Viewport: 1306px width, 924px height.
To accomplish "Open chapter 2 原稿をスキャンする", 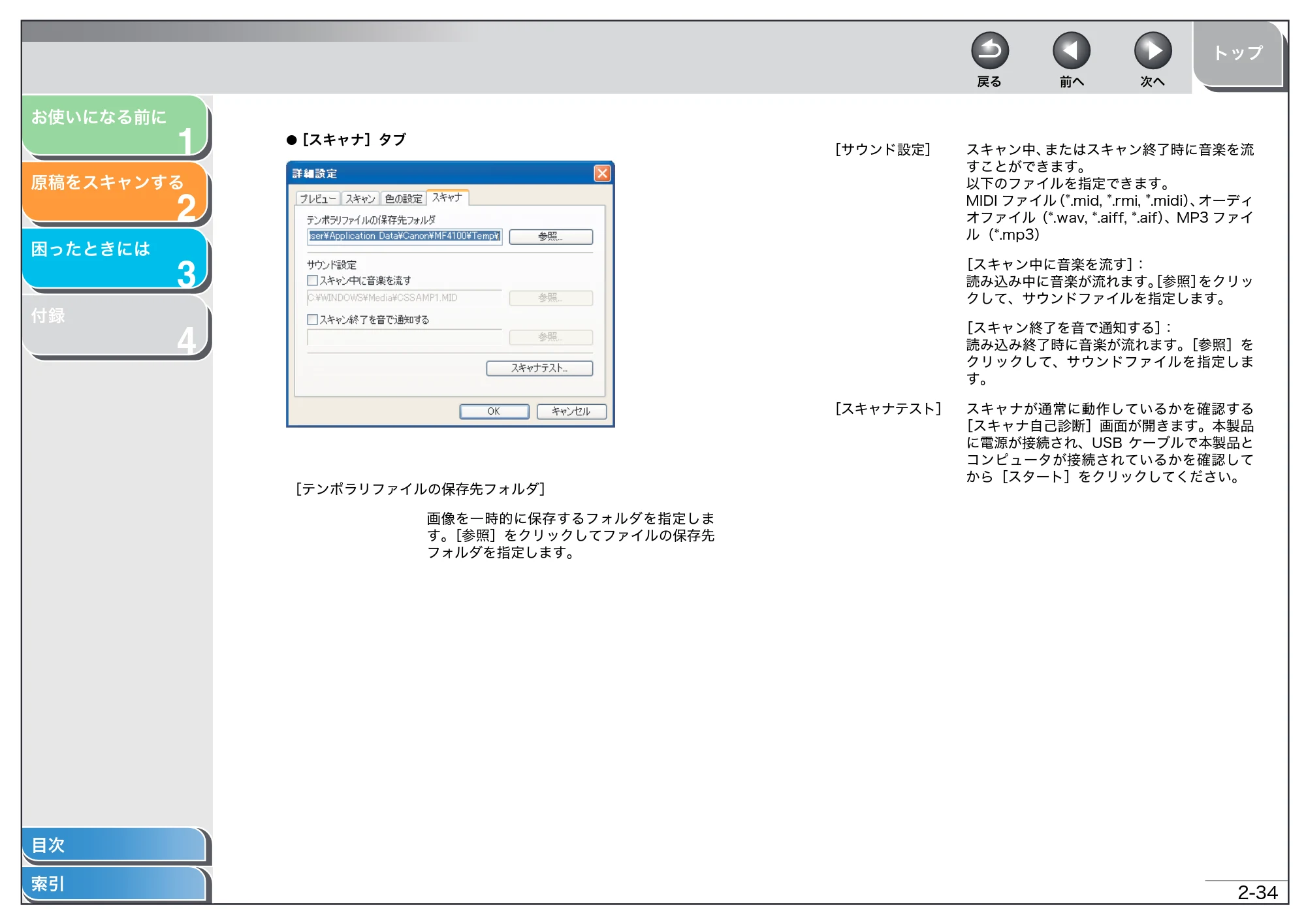I will click(x=115, y=191).
